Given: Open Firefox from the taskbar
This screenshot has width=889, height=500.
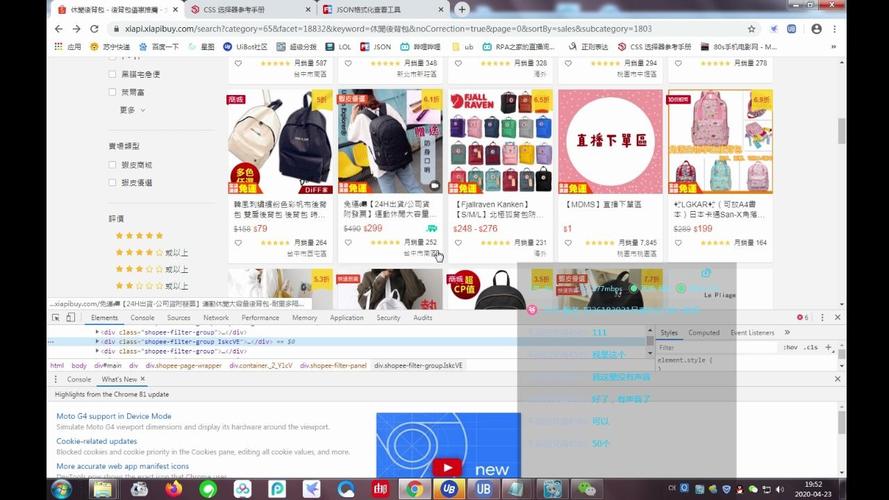Looking at the screenshot, I should click(x=173, y=489).
